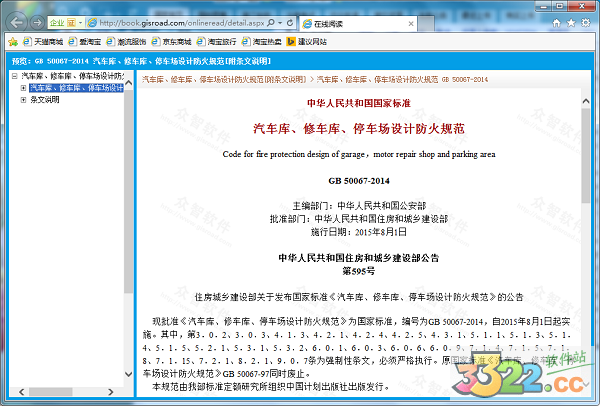
Task: Click the line 主编部门：中华人民共和国公安部
Action: [x=359, y=206]
